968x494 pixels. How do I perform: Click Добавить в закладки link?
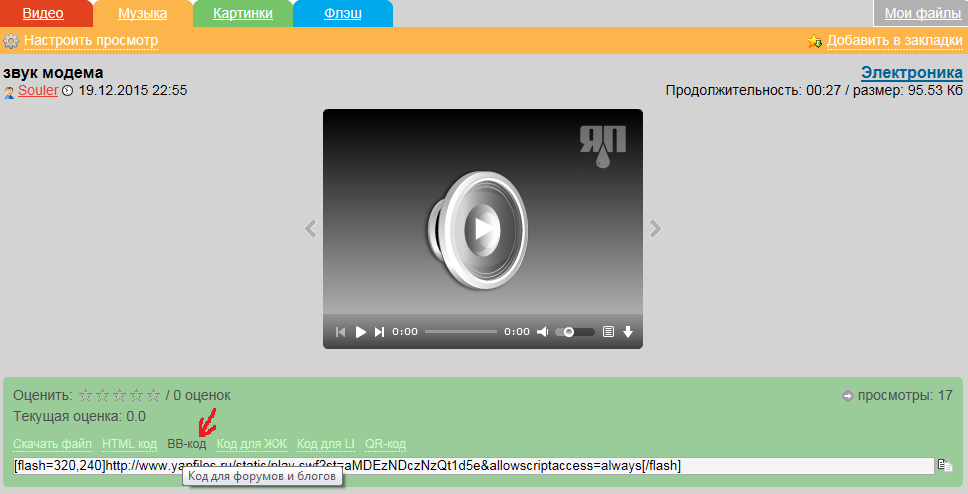[895, 41]
